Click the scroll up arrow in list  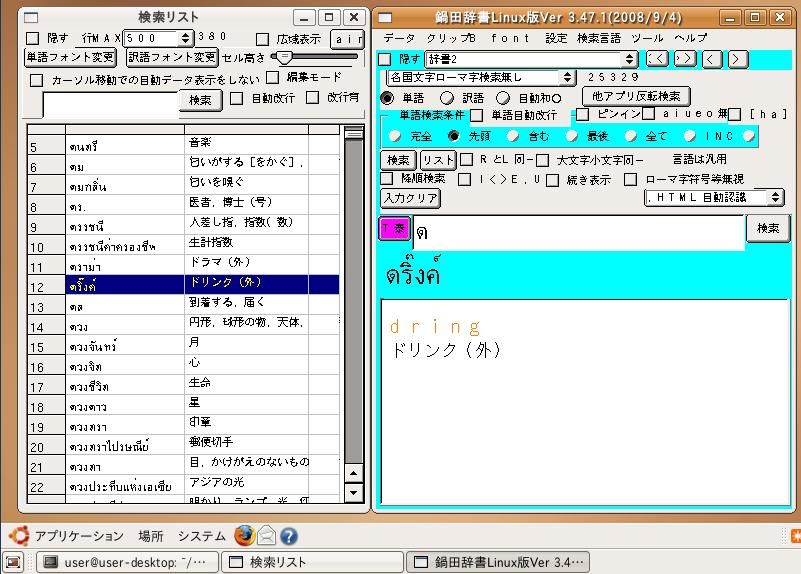pos(354,473)
